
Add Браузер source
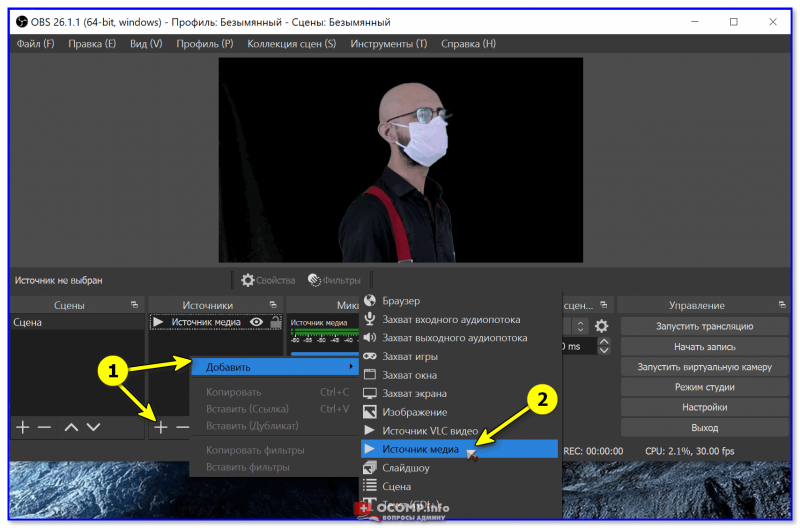coord(459,300)
